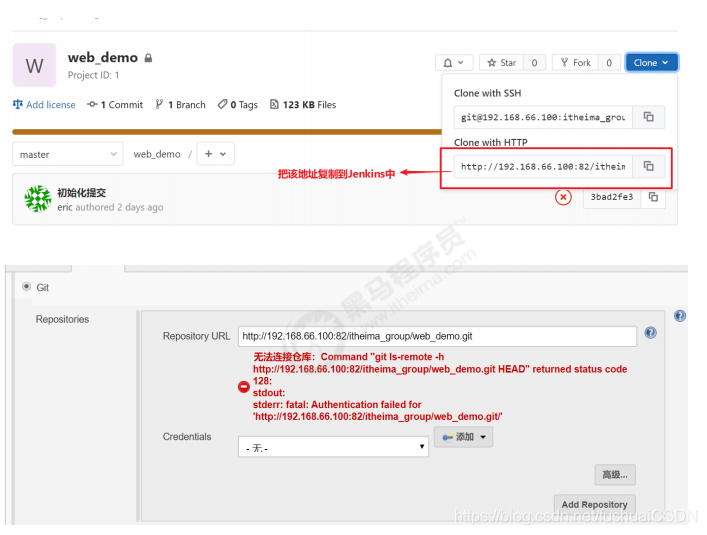
Task: Select the Git radio button
Action: [x=27, y=287]
